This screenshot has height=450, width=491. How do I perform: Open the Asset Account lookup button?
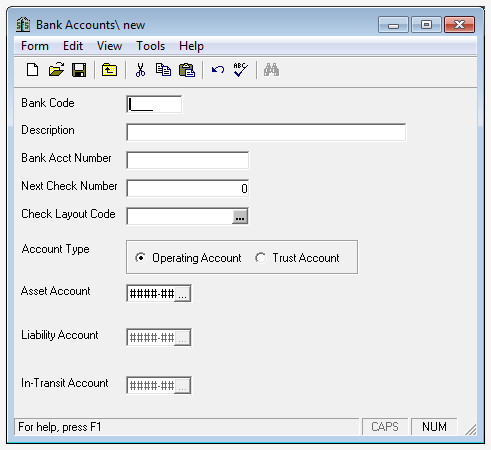pyautogui.click(x=183, y=294)
